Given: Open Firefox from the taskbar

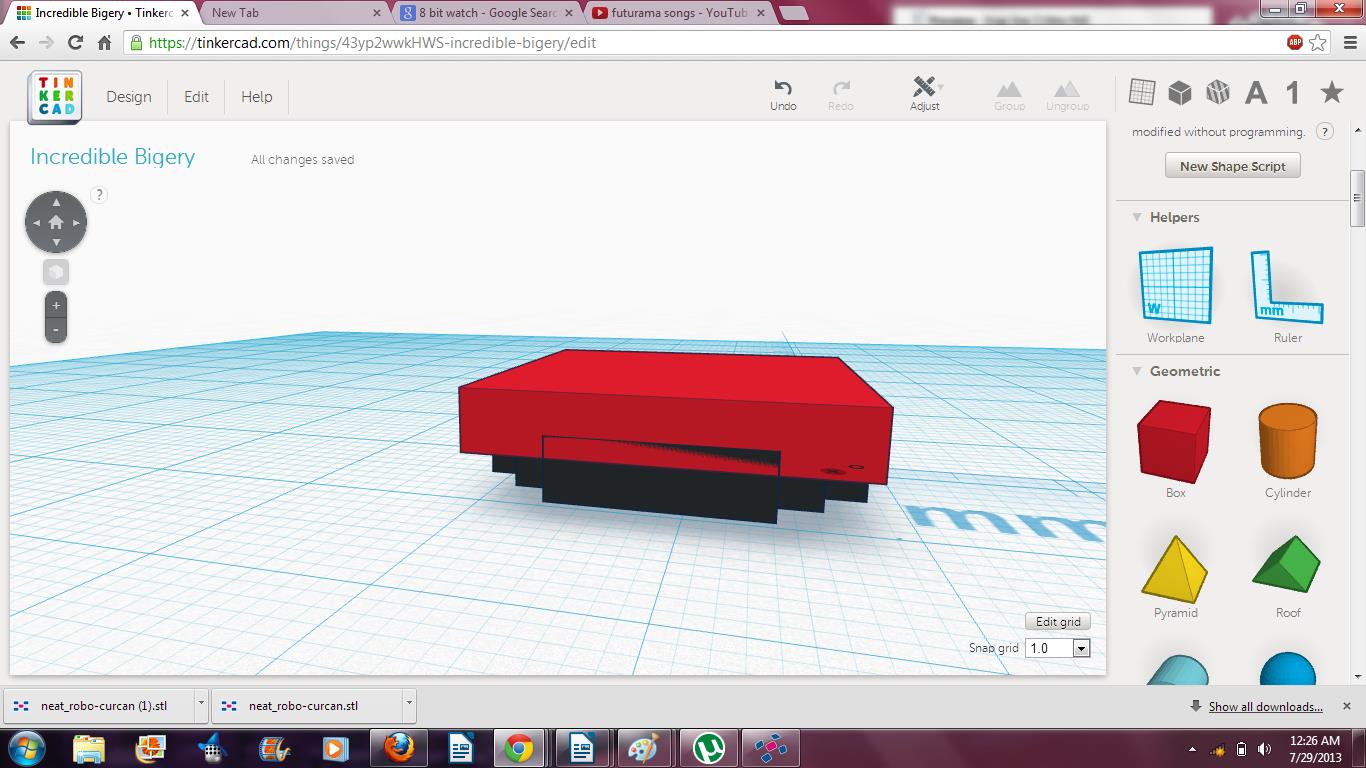Looking at the screenshot, I should pos(398,747).
